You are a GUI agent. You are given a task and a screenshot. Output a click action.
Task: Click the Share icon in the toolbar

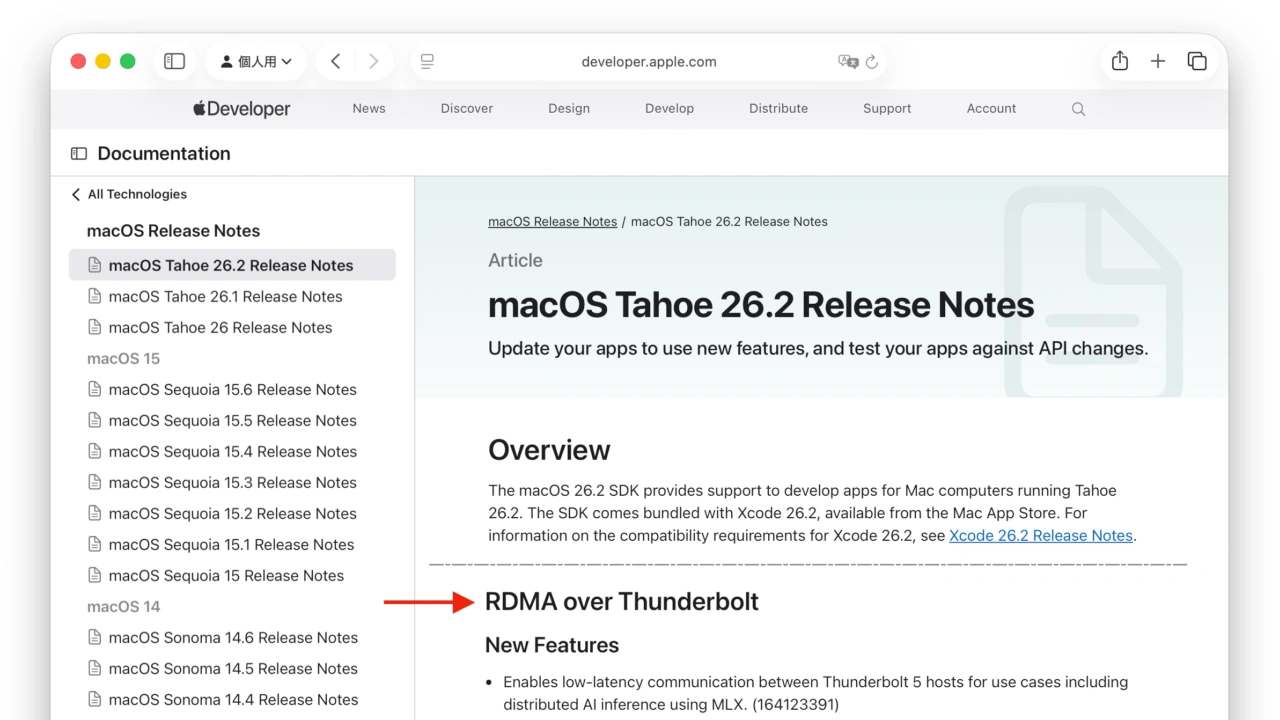[x=1119, y=61]
